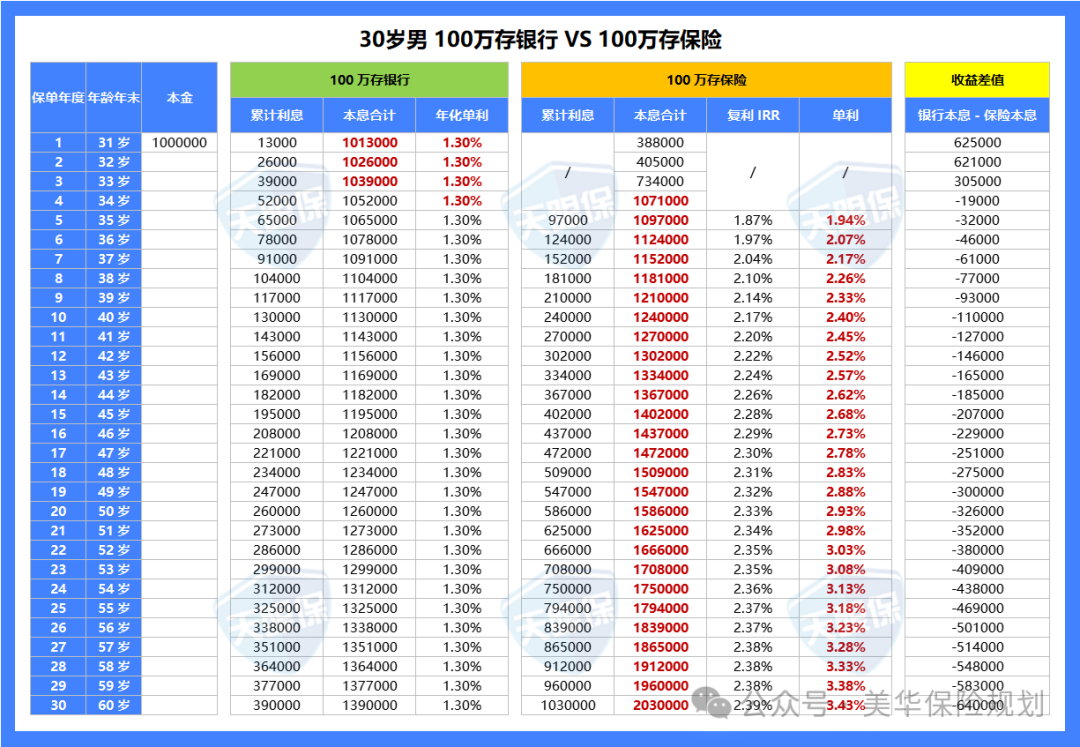Select the green '100 万存银行' header
The height and width of the screenshot is (747, 1080).
pyautogui.click(x=369, y=80)
